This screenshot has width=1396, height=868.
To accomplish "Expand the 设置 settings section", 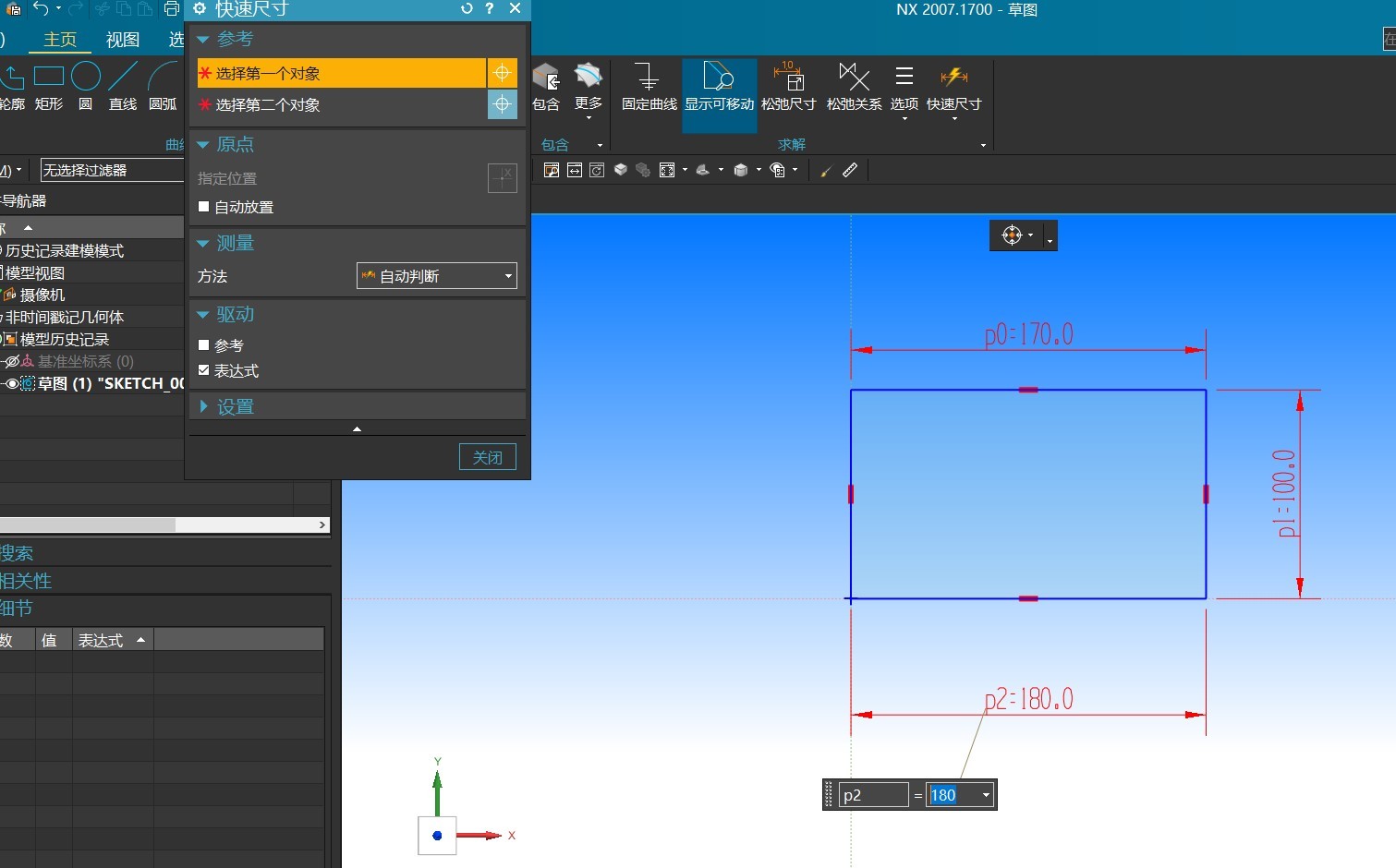I will point(203,406).
